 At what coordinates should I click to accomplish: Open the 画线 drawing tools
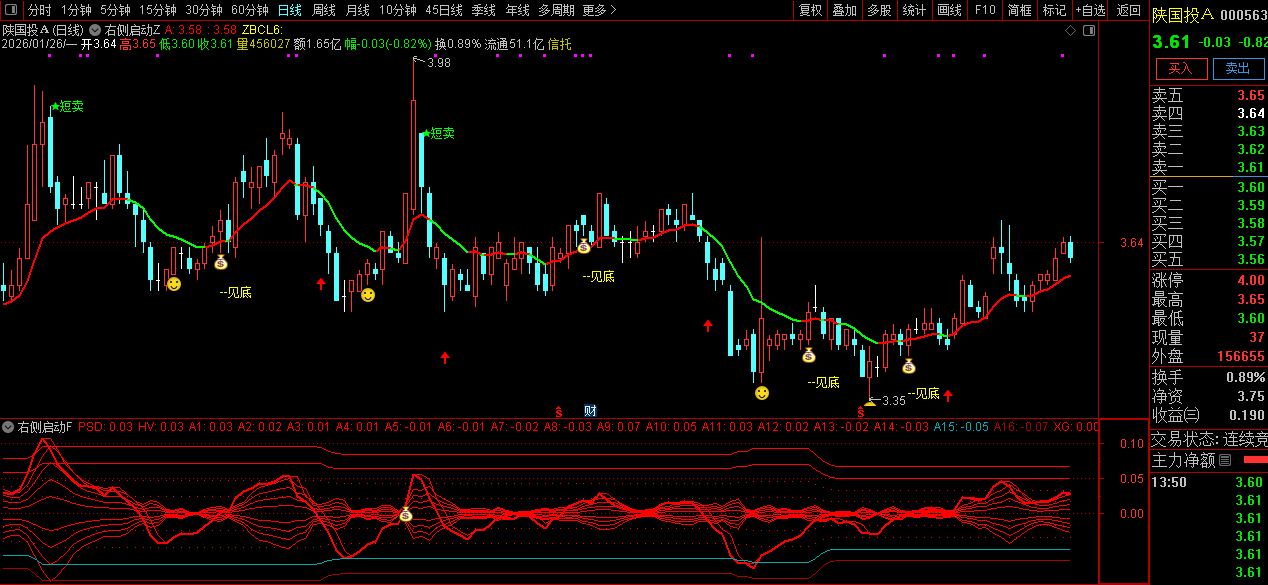pos(949,10)
